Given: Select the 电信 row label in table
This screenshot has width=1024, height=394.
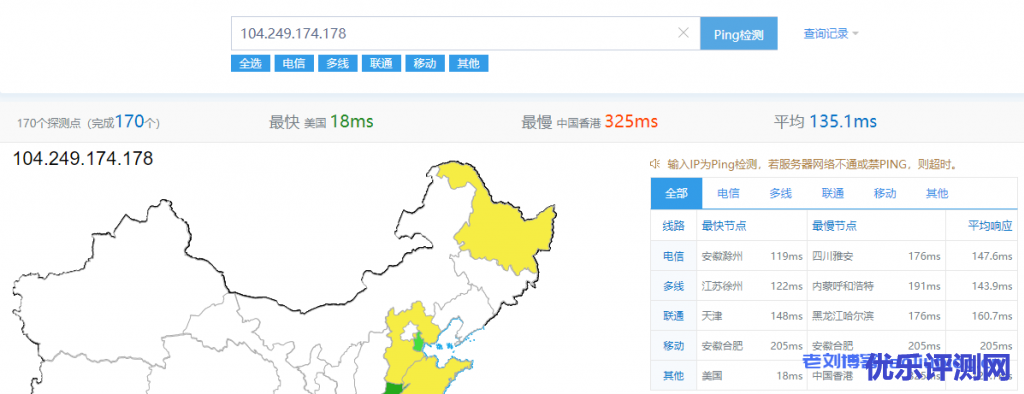Looking at the screenshot, I should 673,256.
